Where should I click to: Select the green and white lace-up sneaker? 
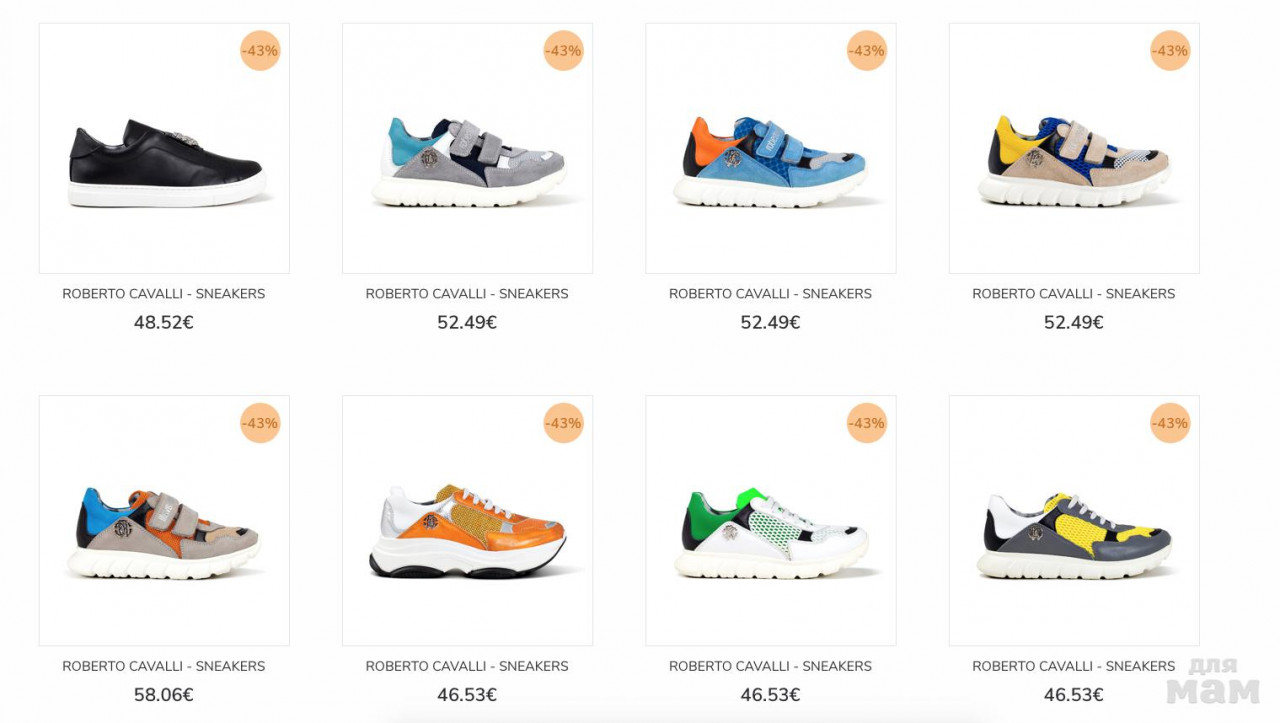tap(770, 533)
